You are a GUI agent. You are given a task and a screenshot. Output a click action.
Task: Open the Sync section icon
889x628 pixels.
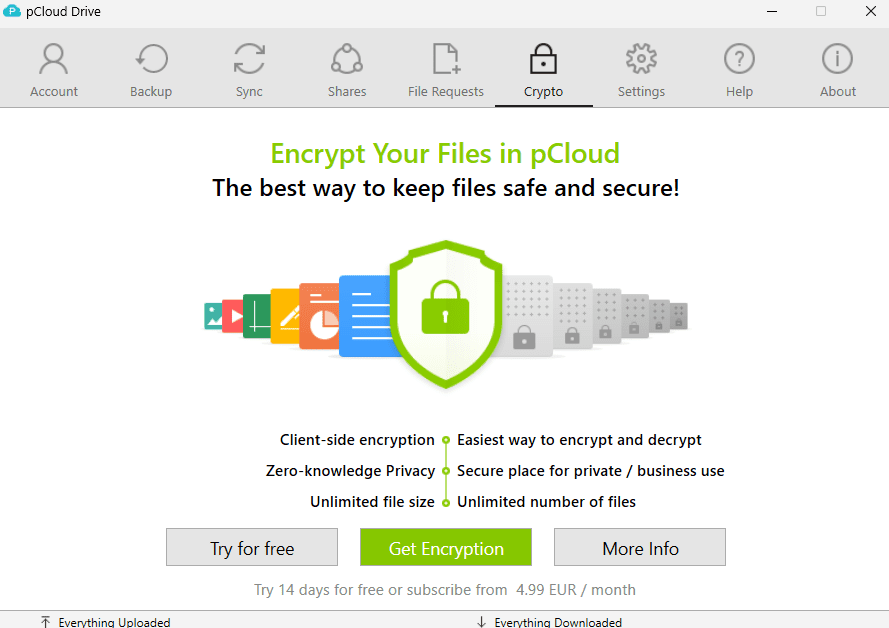click(249, 60)
